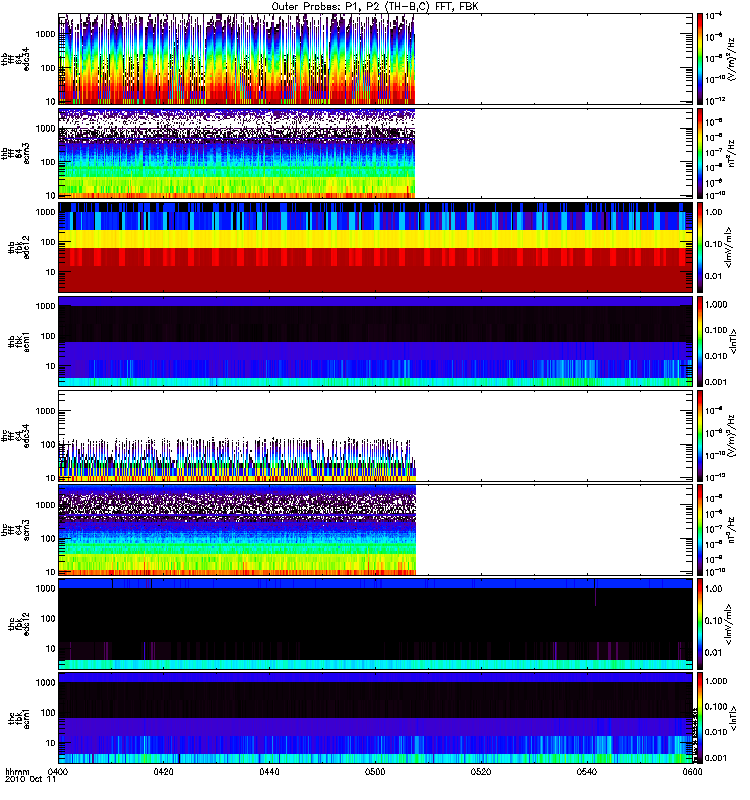Click the thb fff edc34 spectrogram panel
The width and height of the screenshot is (750, 800).
pyautogui.click(x=376, y=59)
